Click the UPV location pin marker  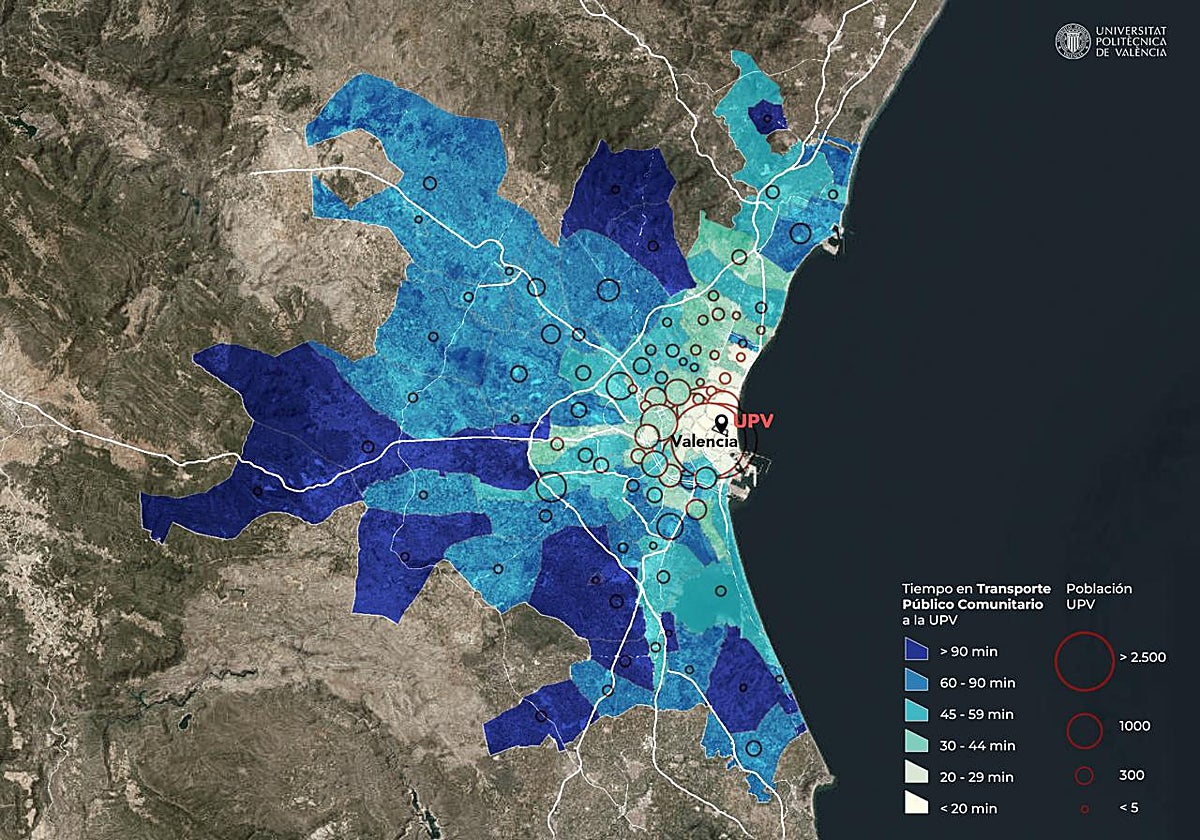tap(722, 422)
